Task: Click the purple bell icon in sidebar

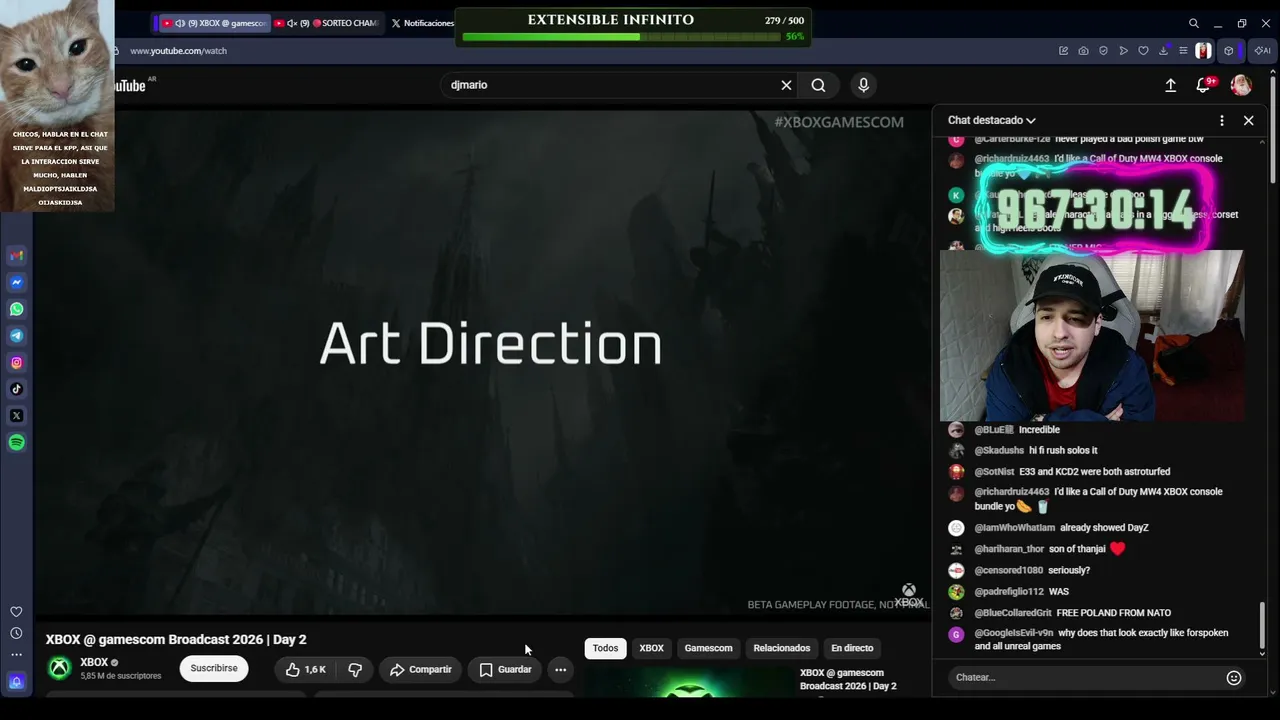Action: point(16,682)
